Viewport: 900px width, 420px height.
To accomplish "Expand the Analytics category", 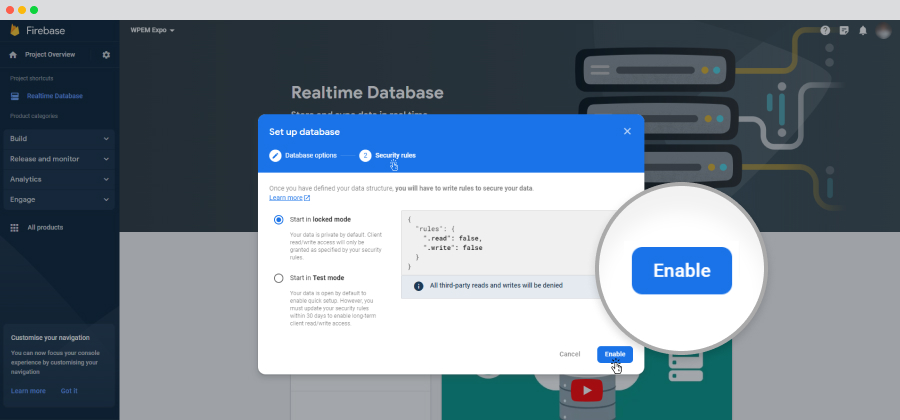I will [x=60, y=180].
